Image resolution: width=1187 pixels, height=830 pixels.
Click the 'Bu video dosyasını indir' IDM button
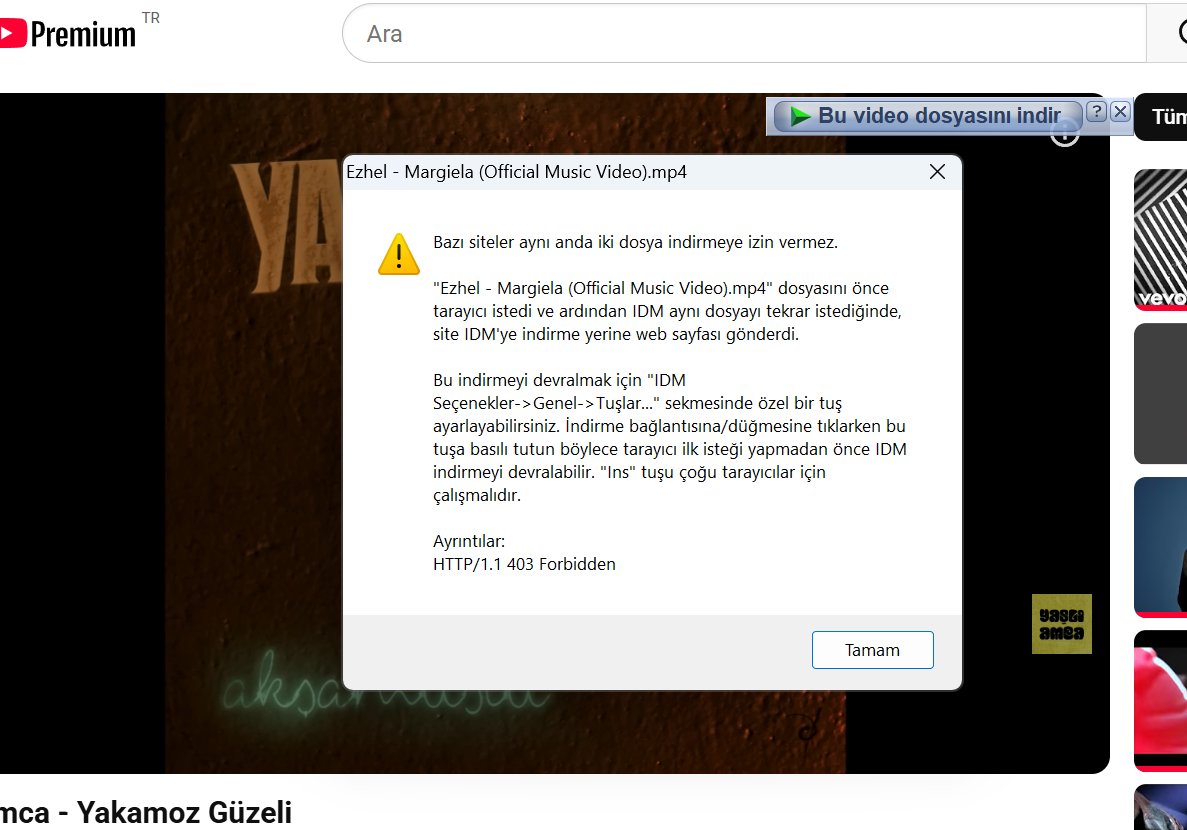point(927,116)
